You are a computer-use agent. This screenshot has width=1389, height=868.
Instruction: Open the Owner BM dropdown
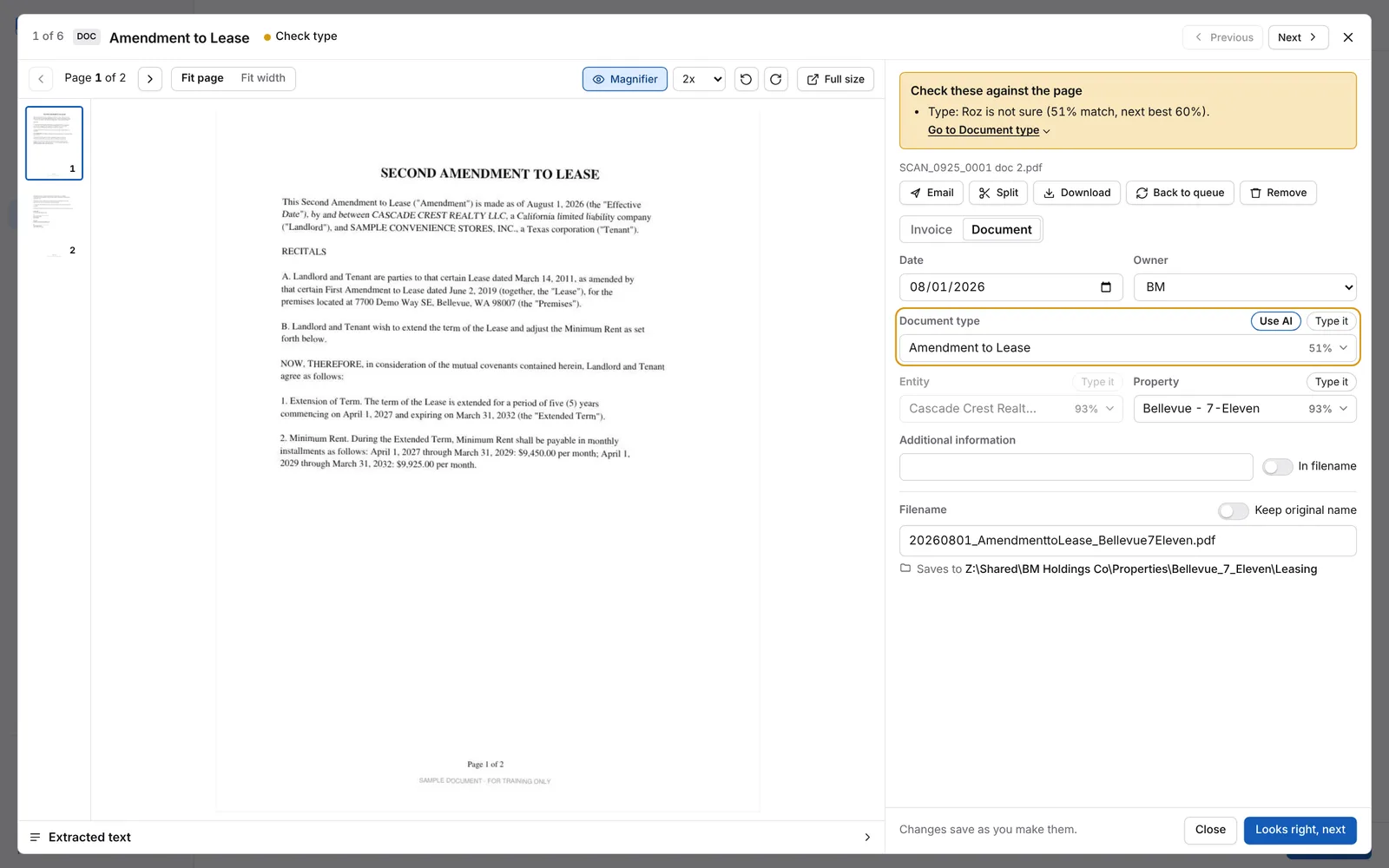[1245, 287]
